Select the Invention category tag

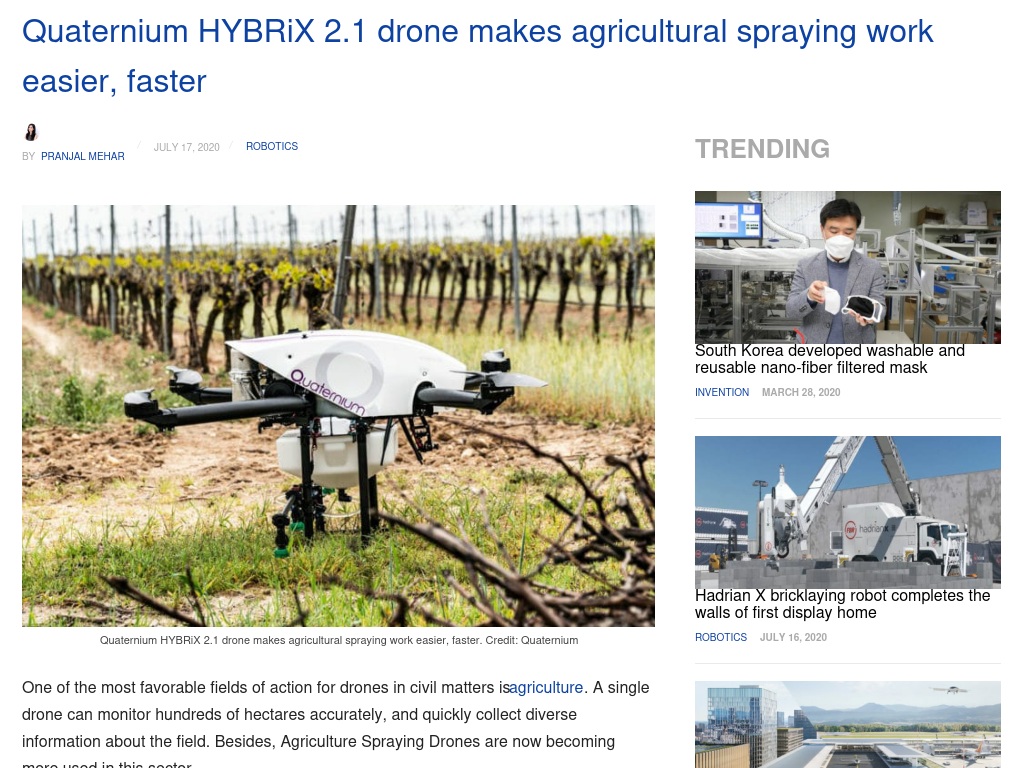pos(722,392)
